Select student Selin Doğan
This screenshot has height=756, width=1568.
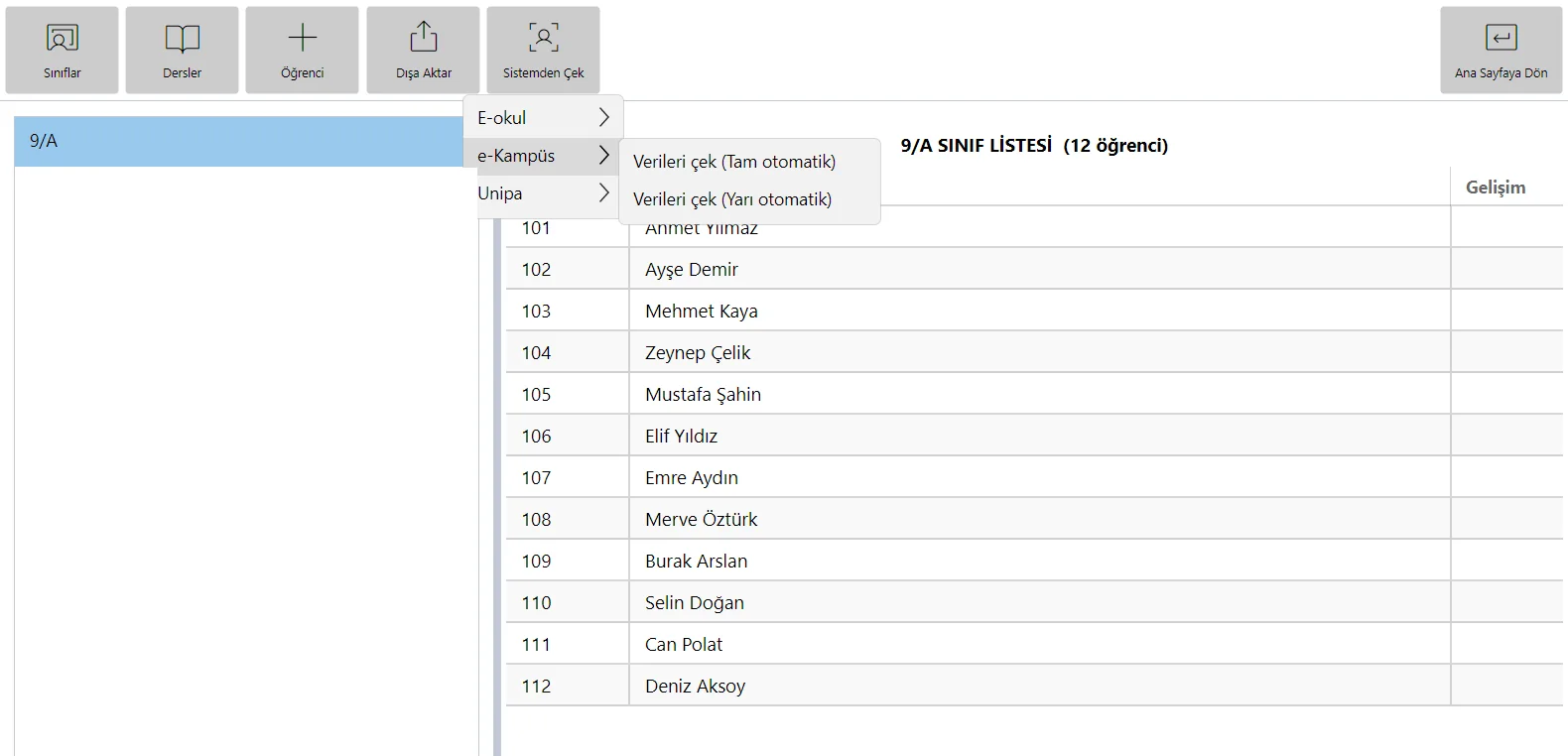coord(695,602)
